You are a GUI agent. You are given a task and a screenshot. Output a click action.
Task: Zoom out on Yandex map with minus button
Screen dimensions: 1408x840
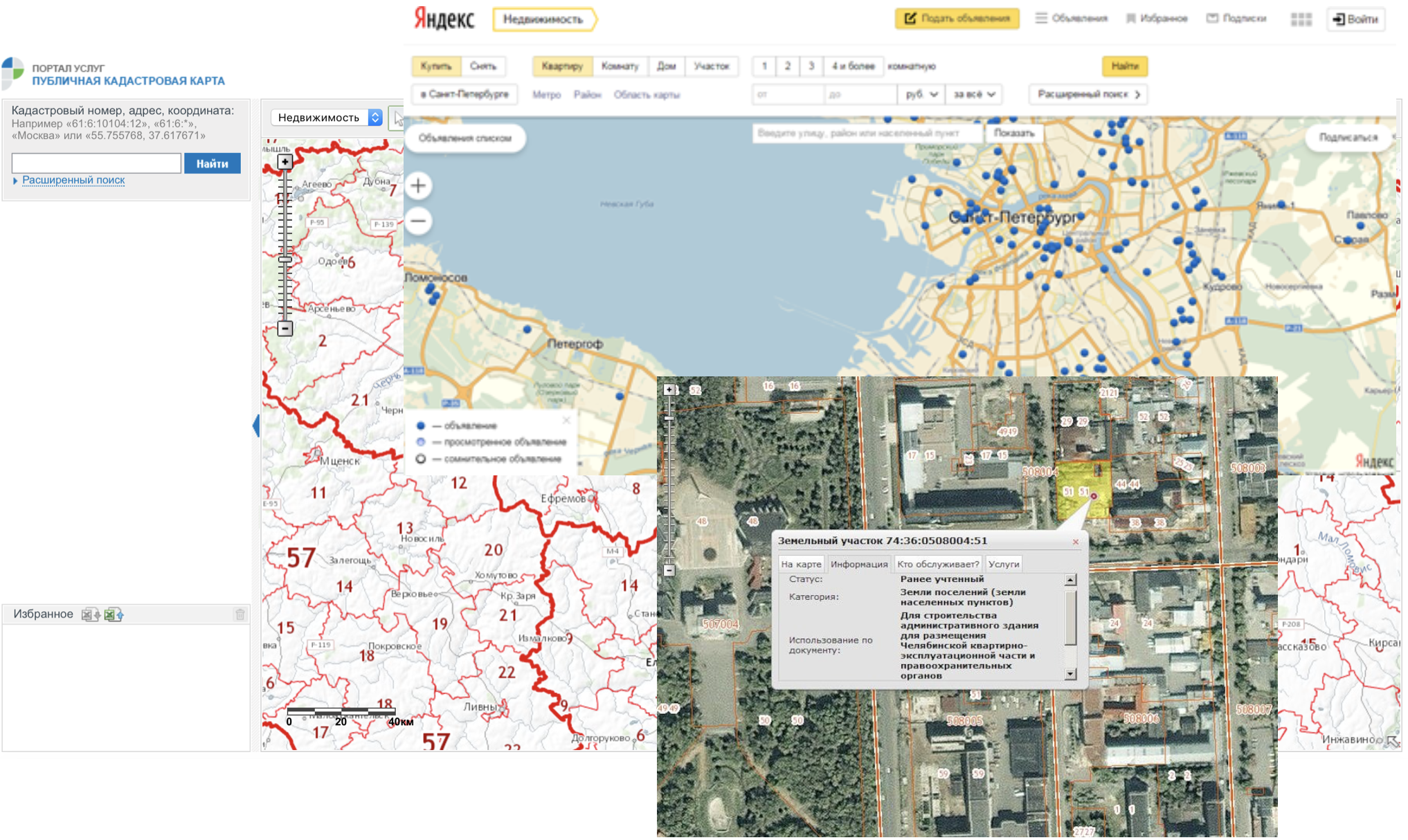[418, 221]
